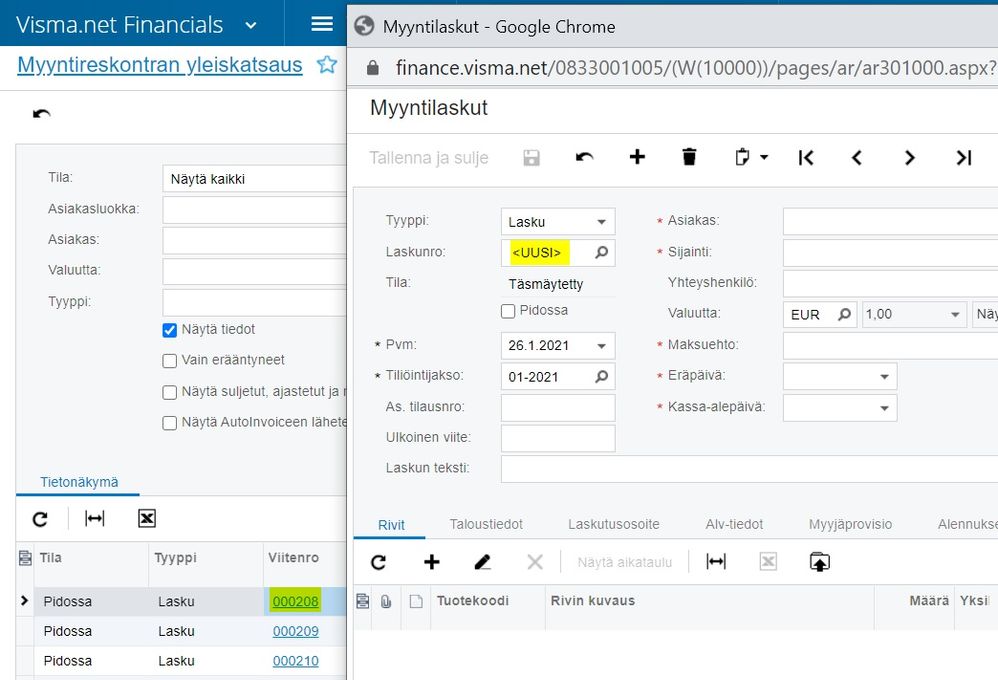Add new invoice with plus icon
The width and height of the screenshot is (998, 680).
(637, 157)
